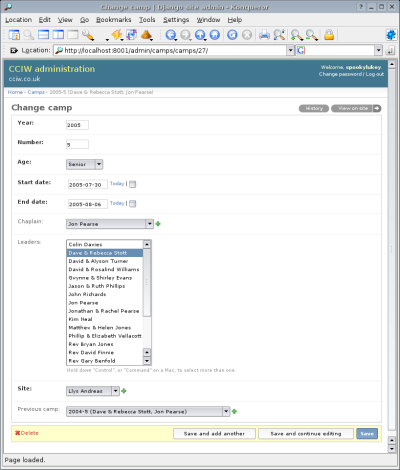Open the Chaplain dropdown showing Jon Pearse
400x470 pixels.
[x=110, y=224]
